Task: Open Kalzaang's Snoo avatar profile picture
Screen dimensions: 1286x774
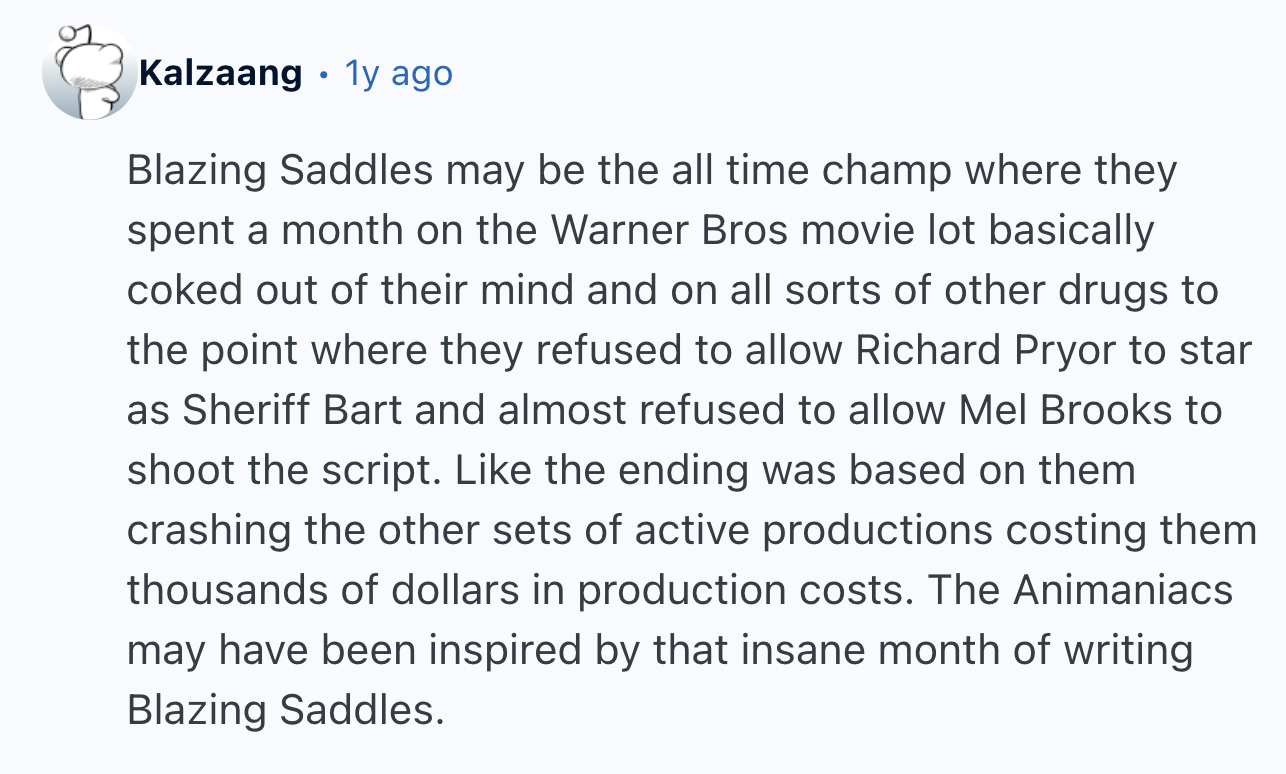Action: pyautogui.click(x=89, y=72)
